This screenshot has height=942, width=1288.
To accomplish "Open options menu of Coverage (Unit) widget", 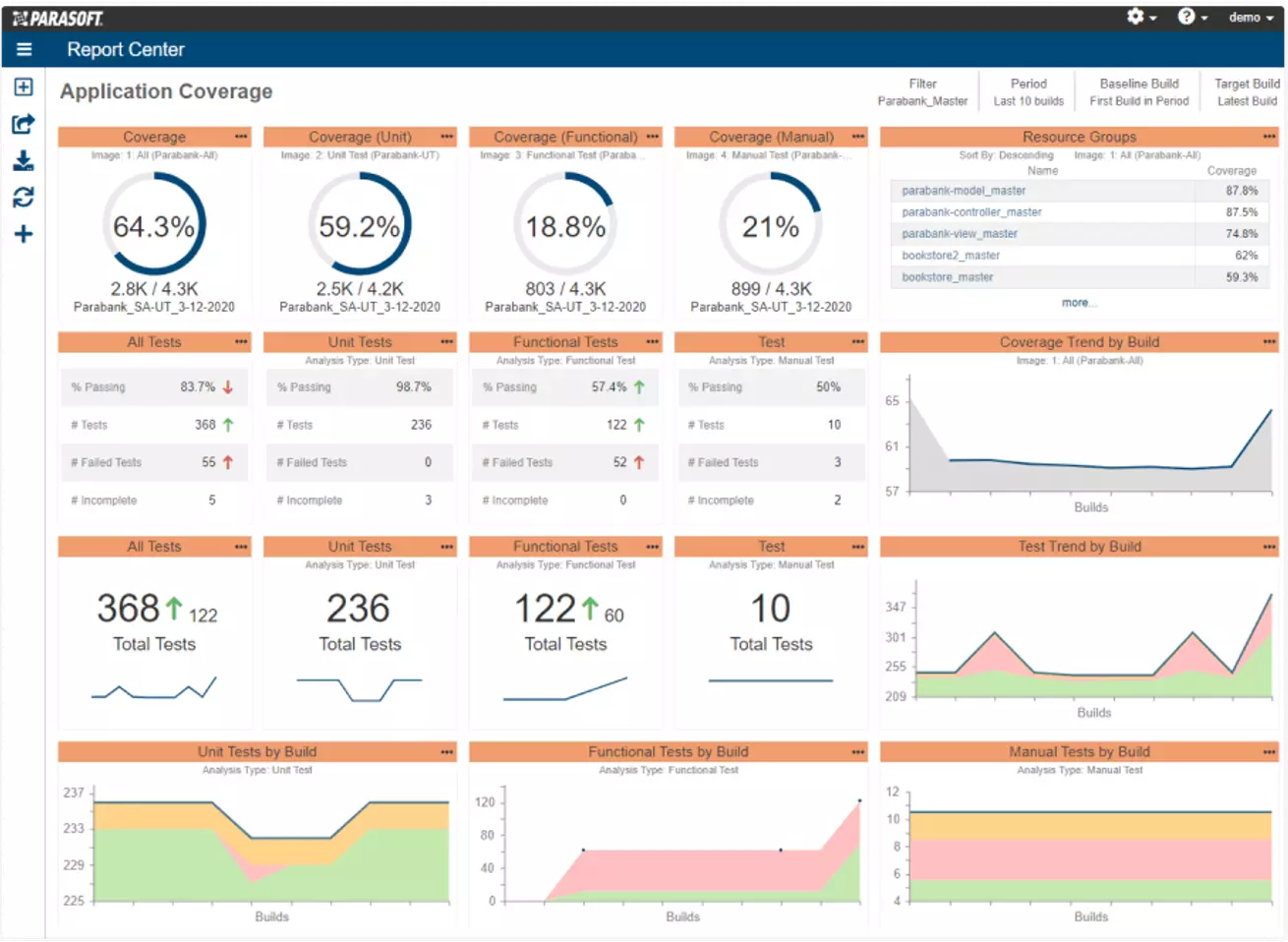I will click(x=447, y=137).
